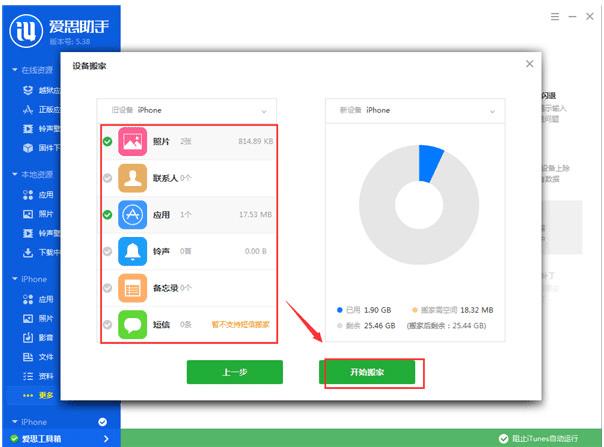
Task: Expand the 爱思工具箱 chevron arrow
Action: pyautogui.click(x=106, y=439)
